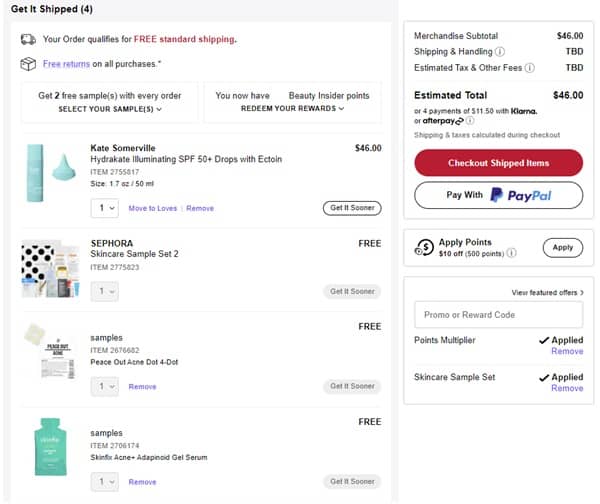The height and width of the screenshot is (504, 600).
Task: Click the free returns box icon
Action: click(x=28, y=64)
